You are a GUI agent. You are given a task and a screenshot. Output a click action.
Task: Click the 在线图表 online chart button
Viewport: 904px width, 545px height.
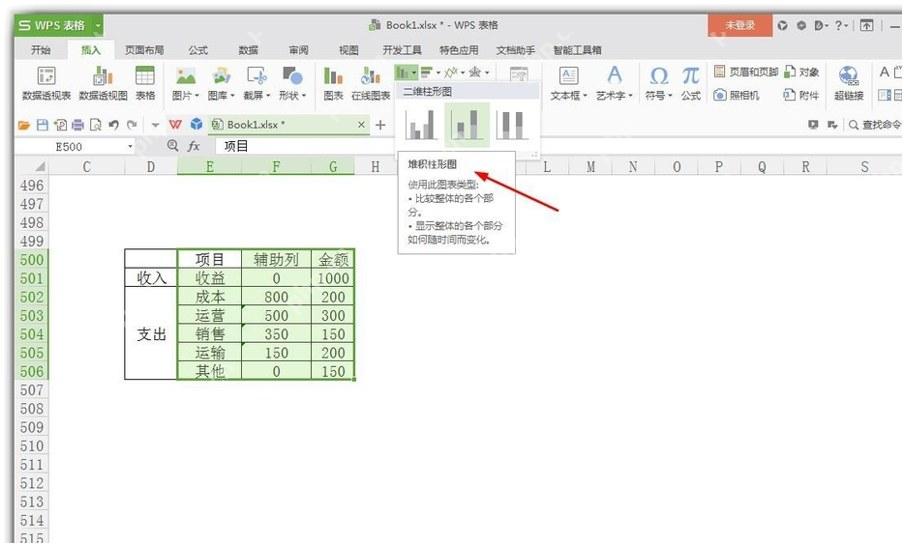(x=371, y=84)
